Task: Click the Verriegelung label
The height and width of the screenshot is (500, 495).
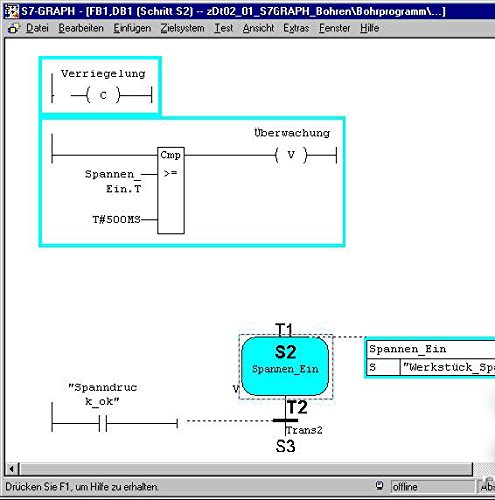Action: tap(103, 74)
